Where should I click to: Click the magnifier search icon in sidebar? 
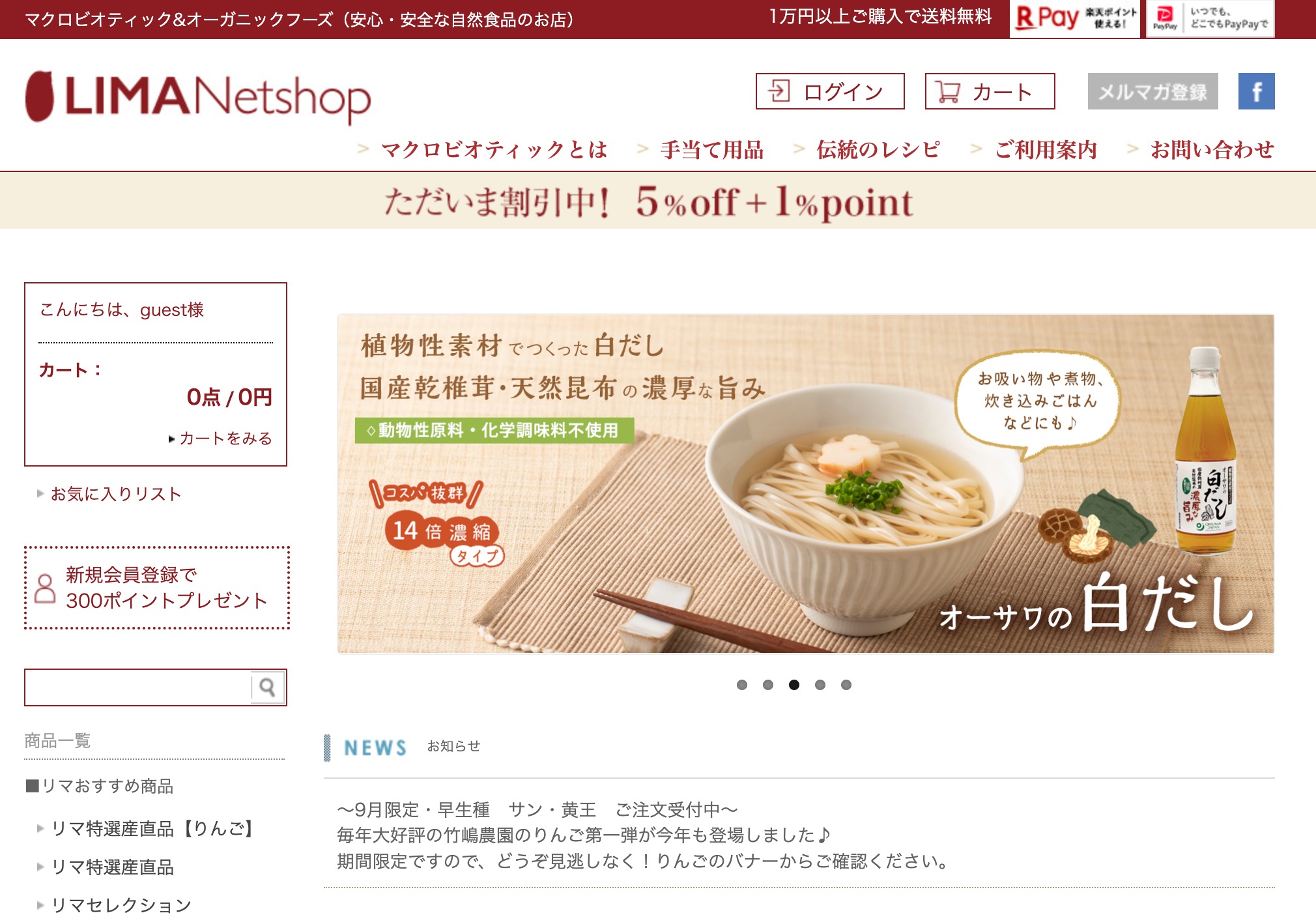coord(267,687)
